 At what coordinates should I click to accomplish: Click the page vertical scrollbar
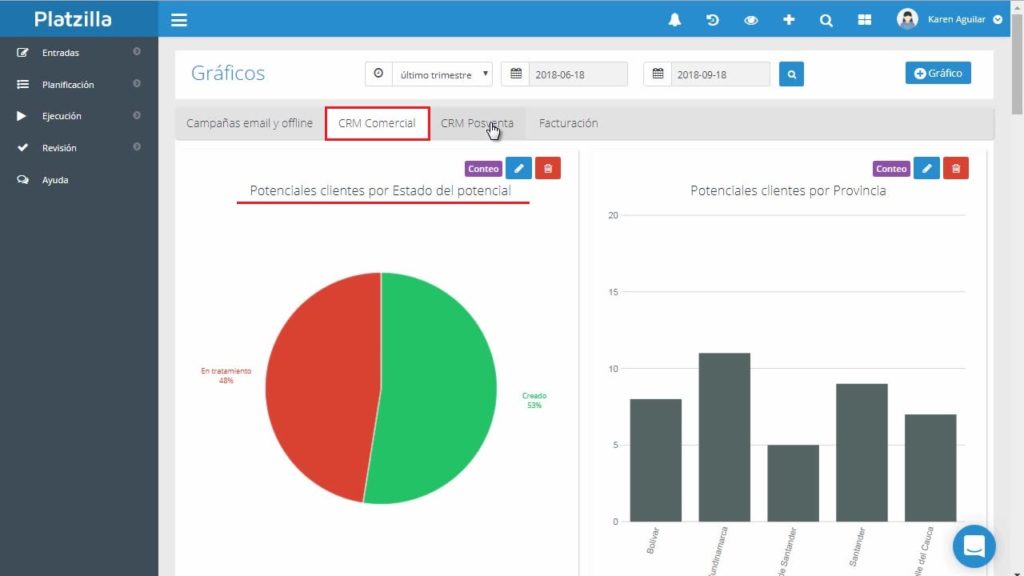tap(1017, 62)
